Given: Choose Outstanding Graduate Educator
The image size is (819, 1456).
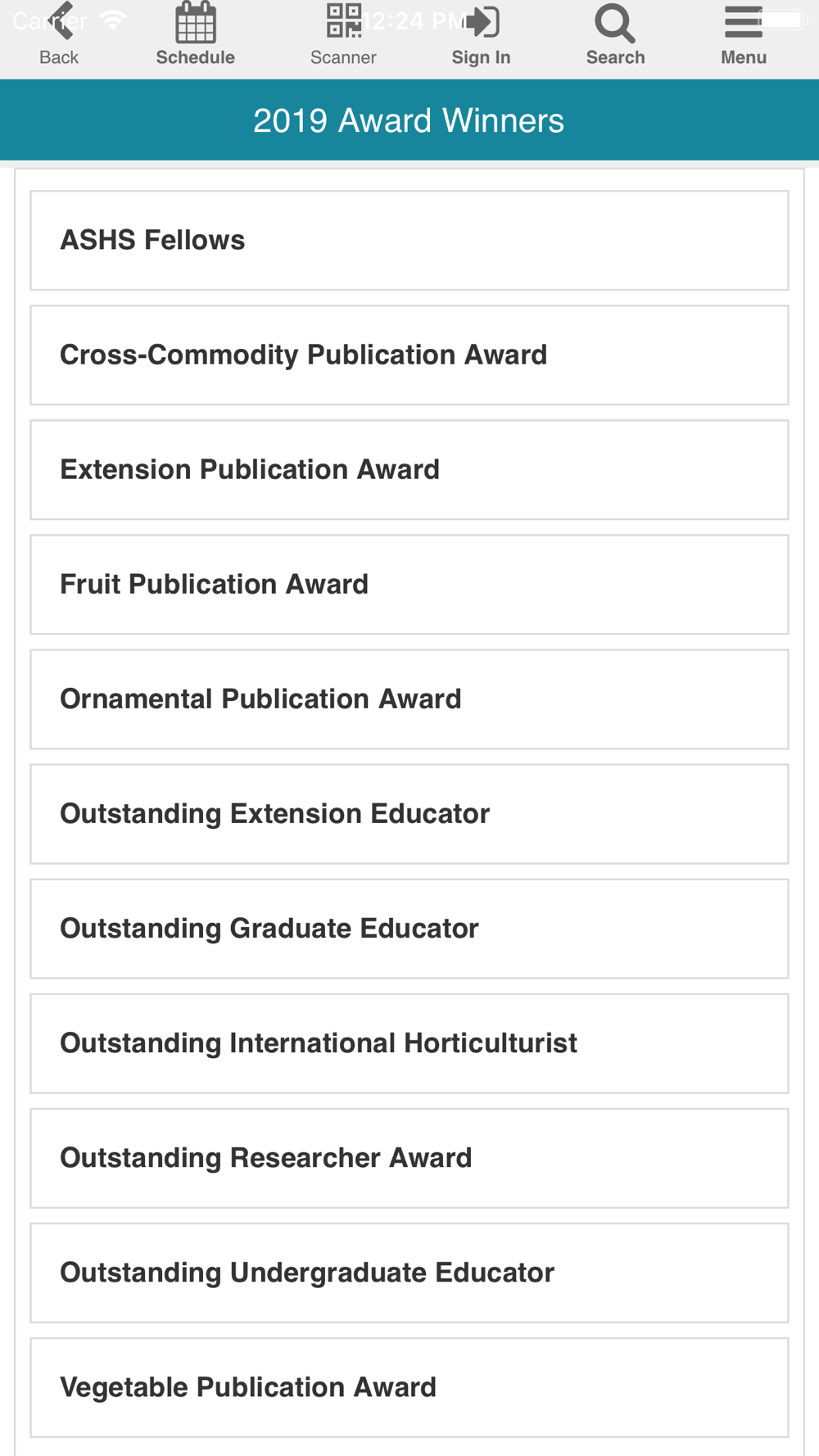Looking at the screenshot, I should (x=409, y=929).
